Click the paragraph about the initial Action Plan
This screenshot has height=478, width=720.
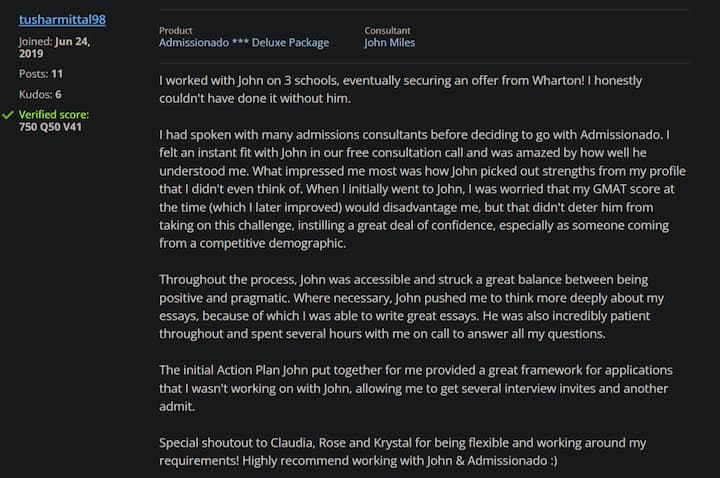416,388
